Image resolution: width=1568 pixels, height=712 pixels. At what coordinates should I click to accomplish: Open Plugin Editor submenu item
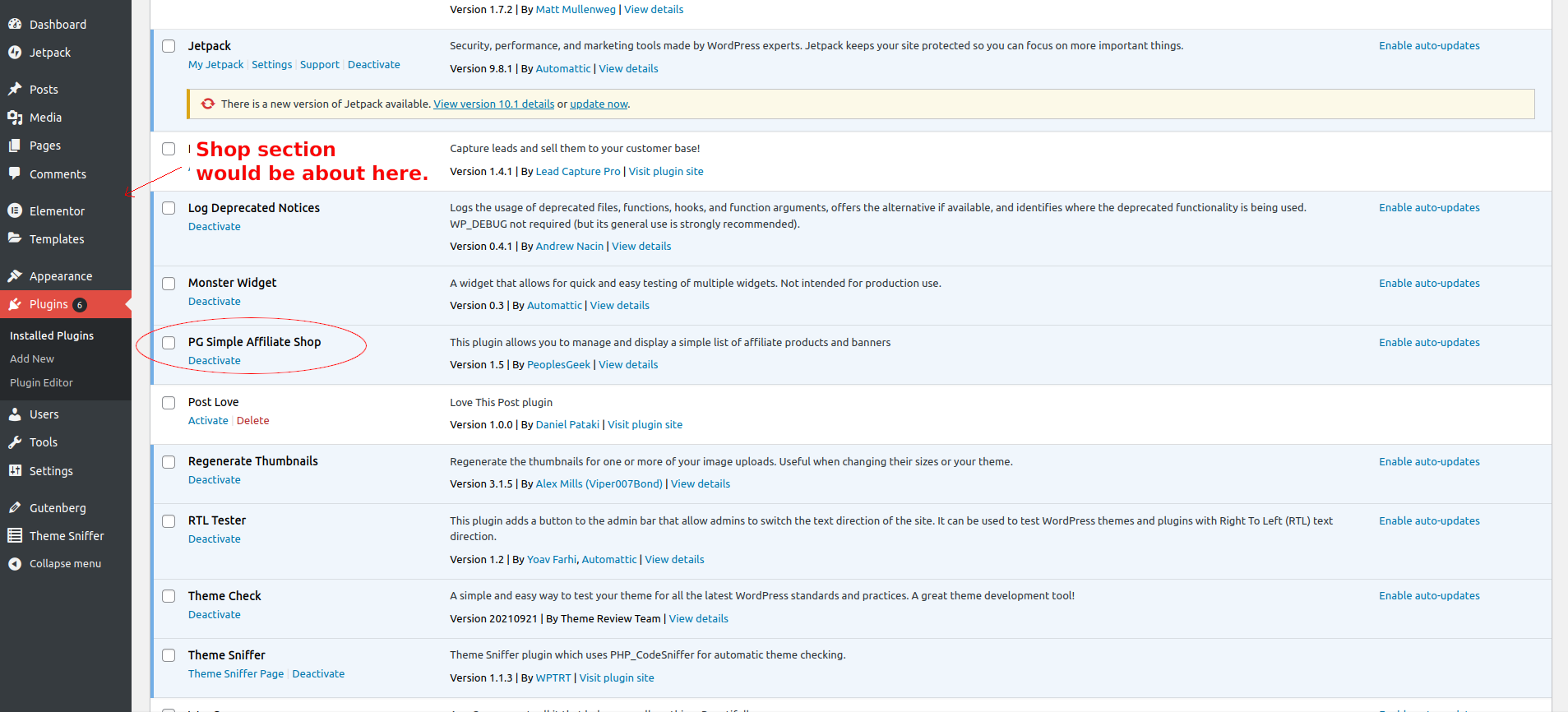coord(41,383)
